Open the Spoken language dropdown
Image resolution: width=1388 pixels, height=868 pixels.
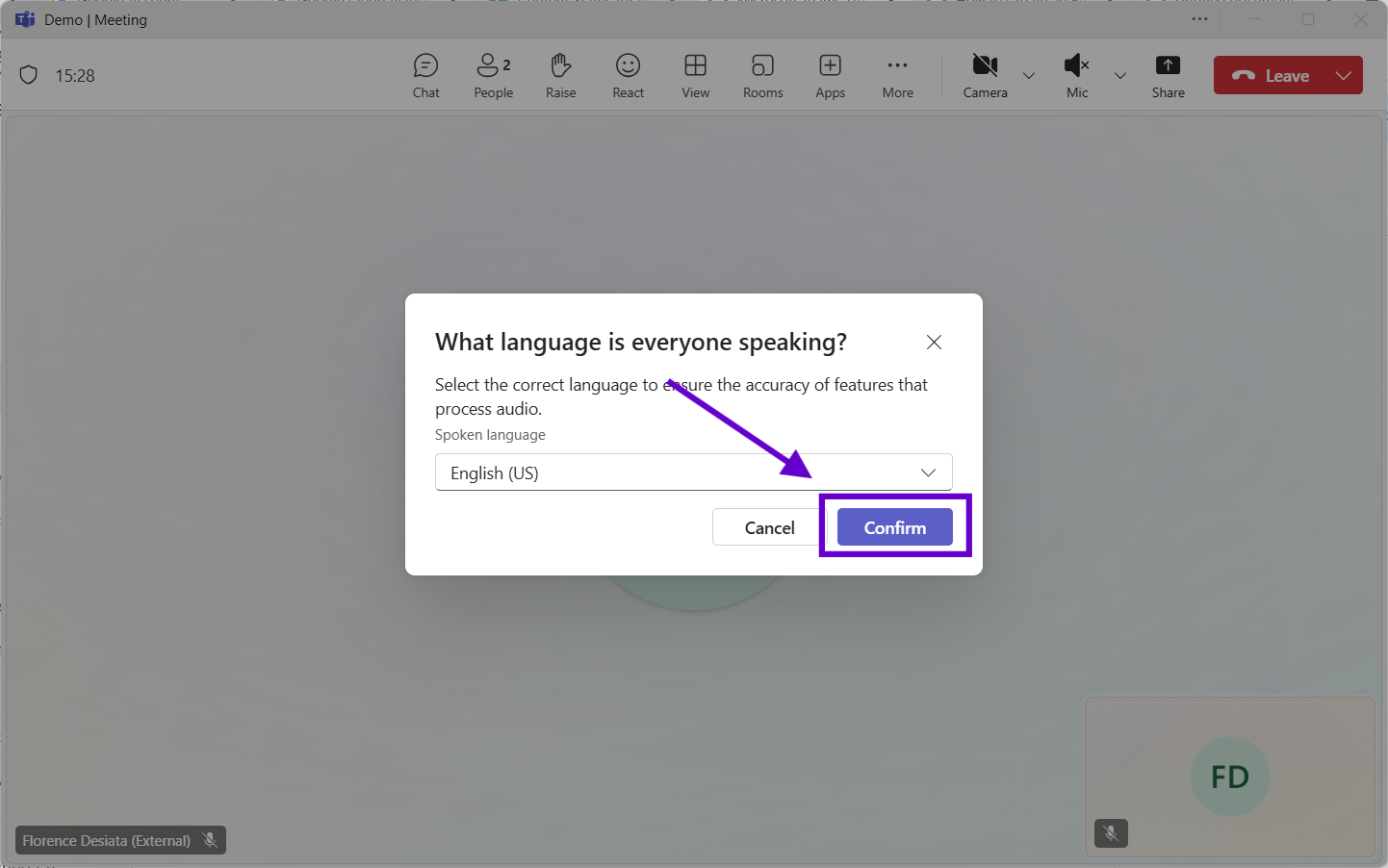click(693, 472)
